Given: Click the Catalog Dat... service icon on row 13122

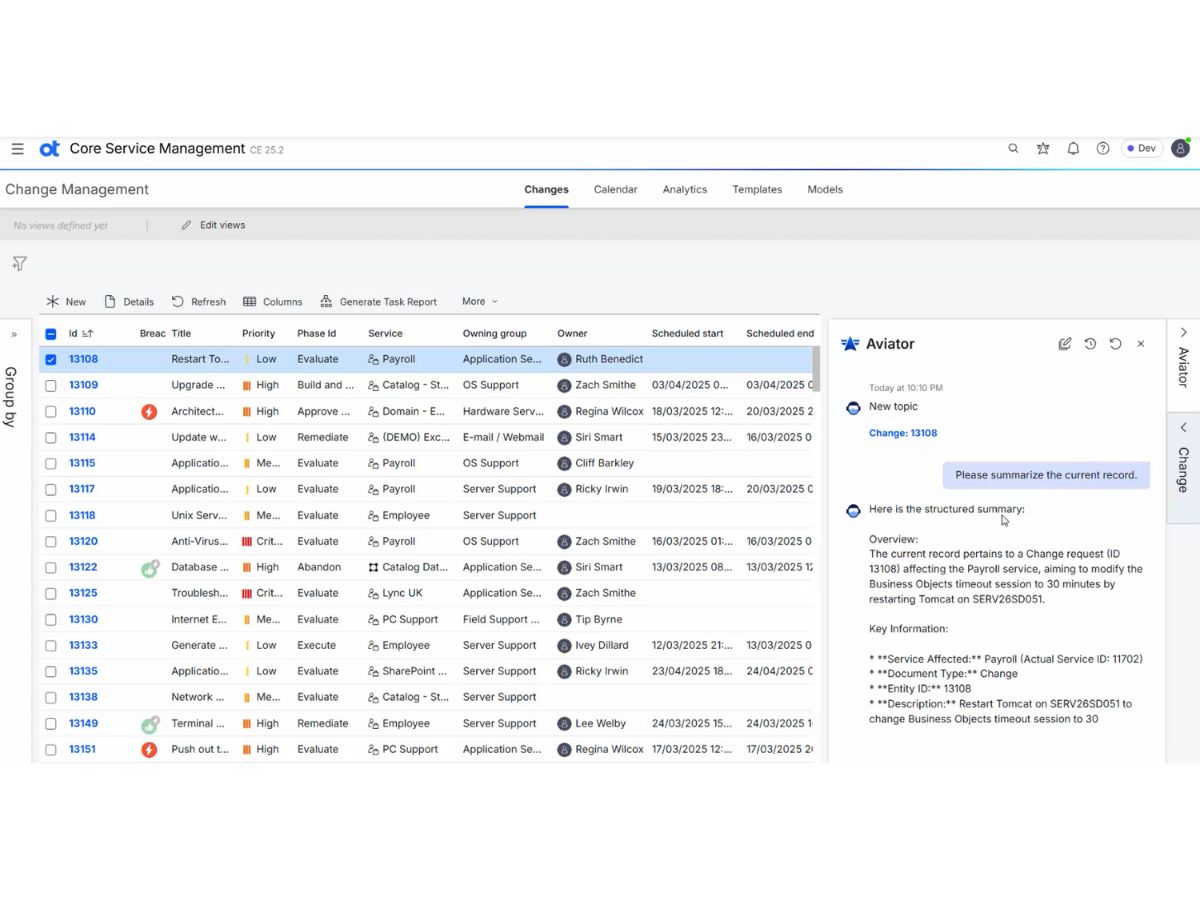Looking at the screenshot, I should coord(374,567).
